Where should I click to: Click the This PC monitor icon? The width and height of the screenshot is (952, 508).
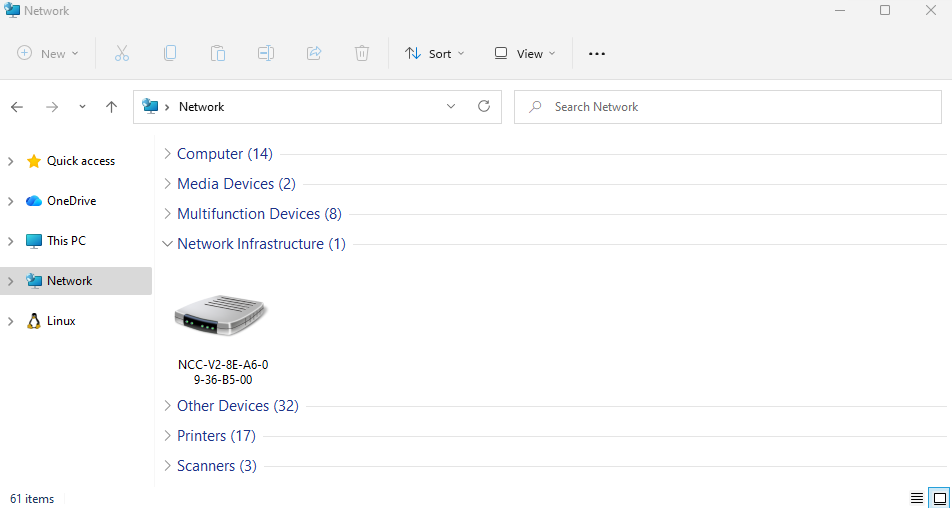[x=34, y=241]
